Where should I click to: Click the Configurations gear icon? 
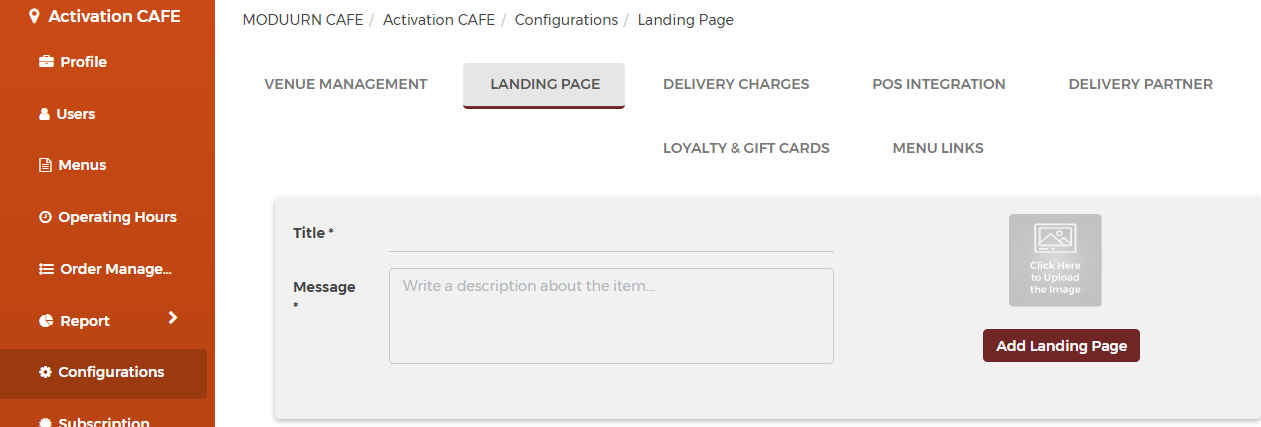(x=45, y=372)
